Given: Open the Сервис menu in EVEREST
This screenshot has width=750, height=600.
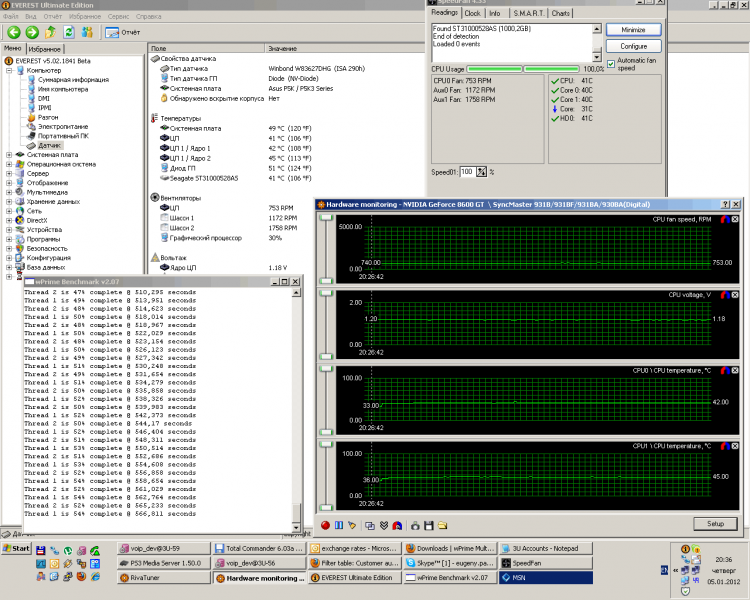Looking at the screenshot, I should click(118, 16).
